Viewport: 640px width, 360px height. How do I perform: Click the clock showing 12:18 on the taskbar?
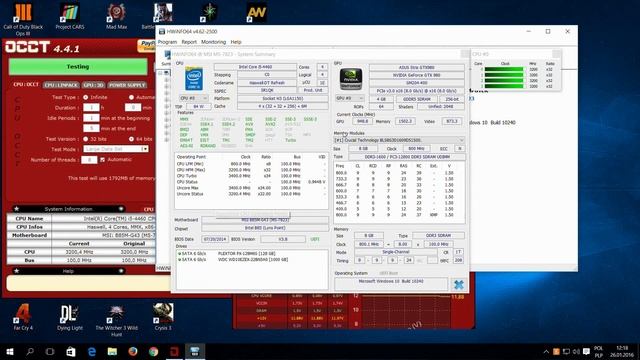pyautogui.click(x=622, y=348)
